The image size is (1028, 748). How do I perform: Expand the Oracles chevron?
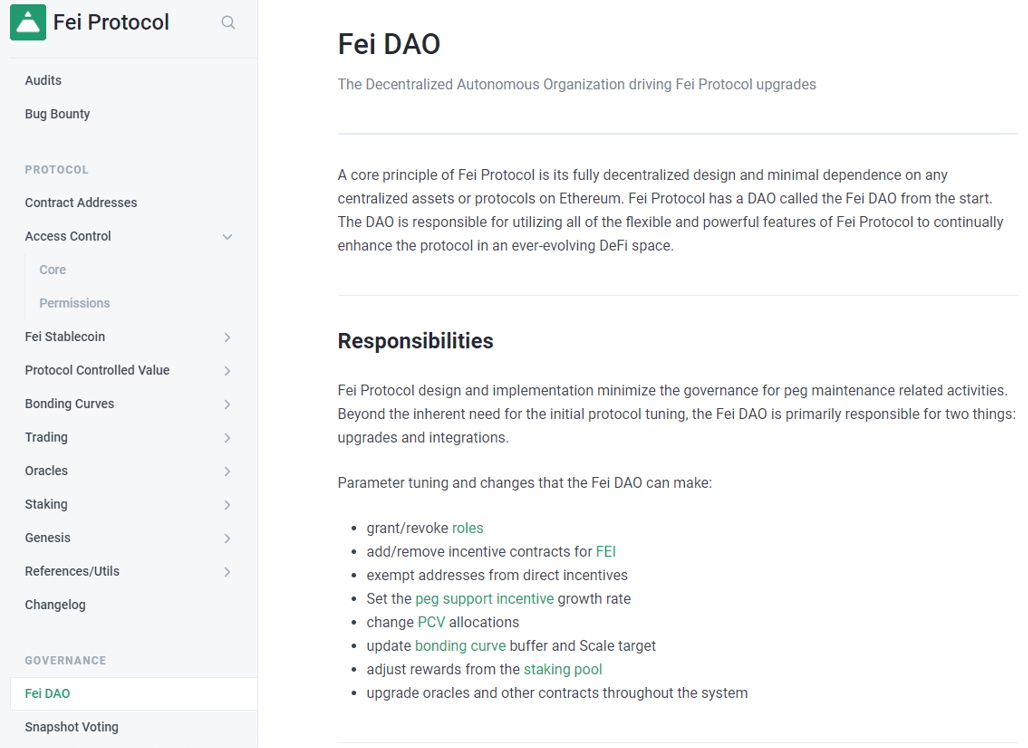pyautogui.click(x=227, y=470)
